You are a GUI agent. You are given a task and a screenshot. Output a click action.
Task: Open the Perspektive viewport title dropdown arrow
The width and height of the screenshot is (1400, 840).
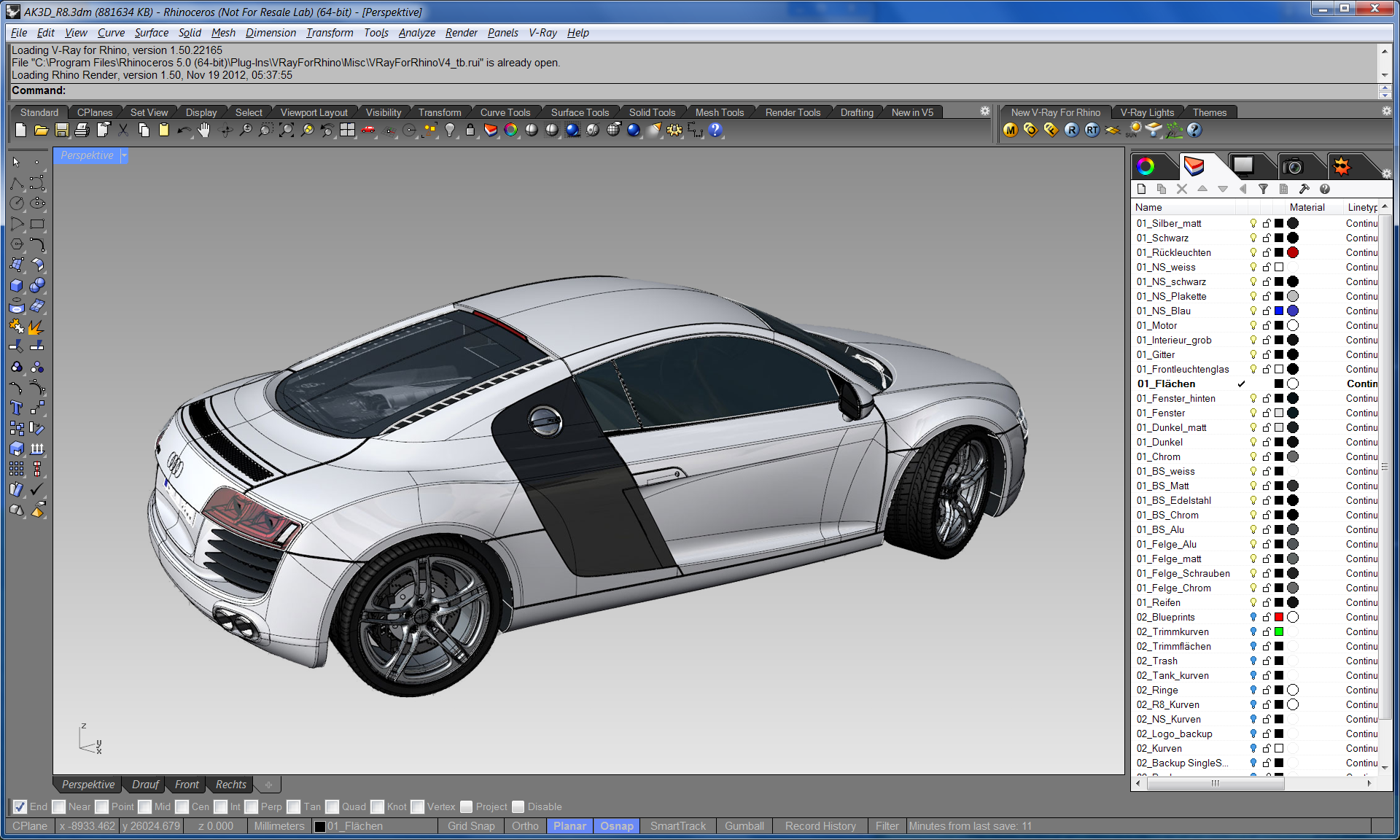(124, 155)
